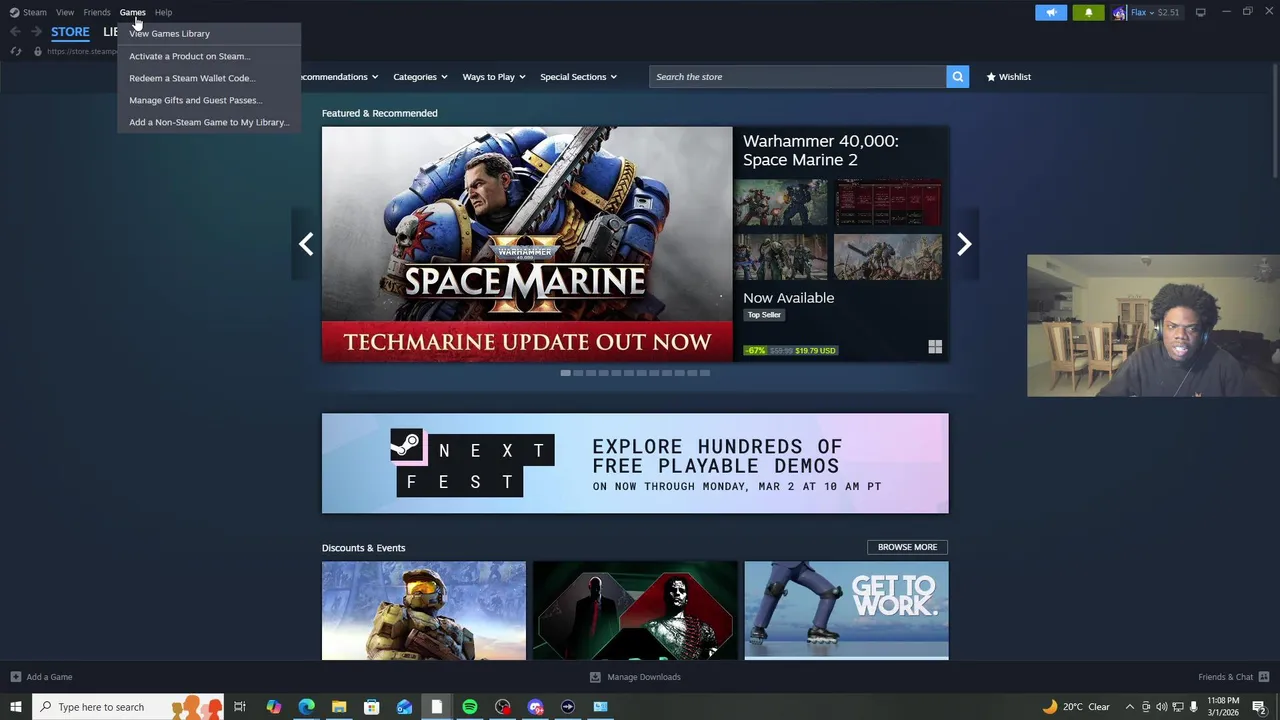Screen dimensions: 1280x720
Task: Switch to Big Picture mode icon
Action: pyautogui.click(x=1200, y=12)
